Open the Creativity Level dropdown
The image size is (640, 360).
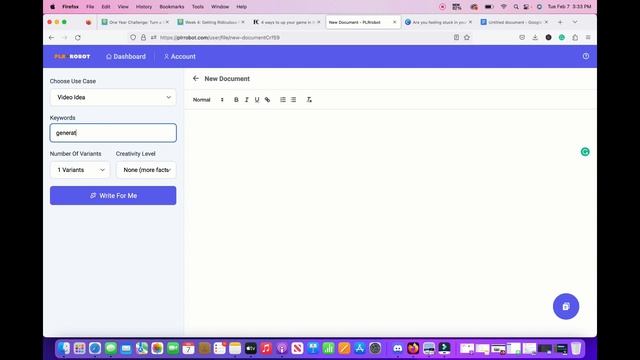click(x=146, y=170)
